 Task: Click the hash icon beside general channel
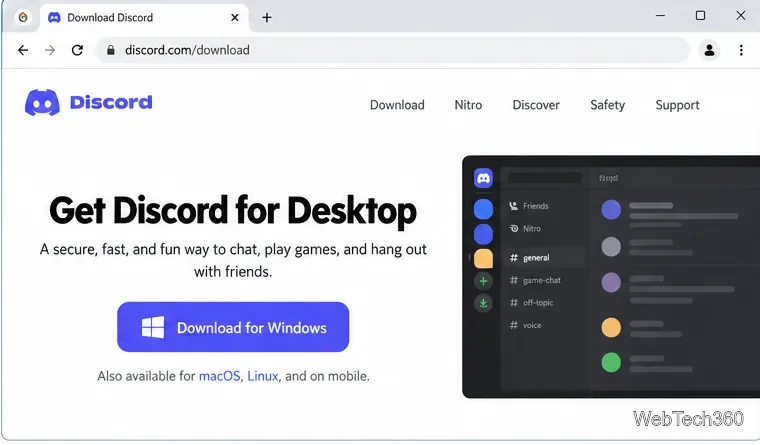click(514, 258)
